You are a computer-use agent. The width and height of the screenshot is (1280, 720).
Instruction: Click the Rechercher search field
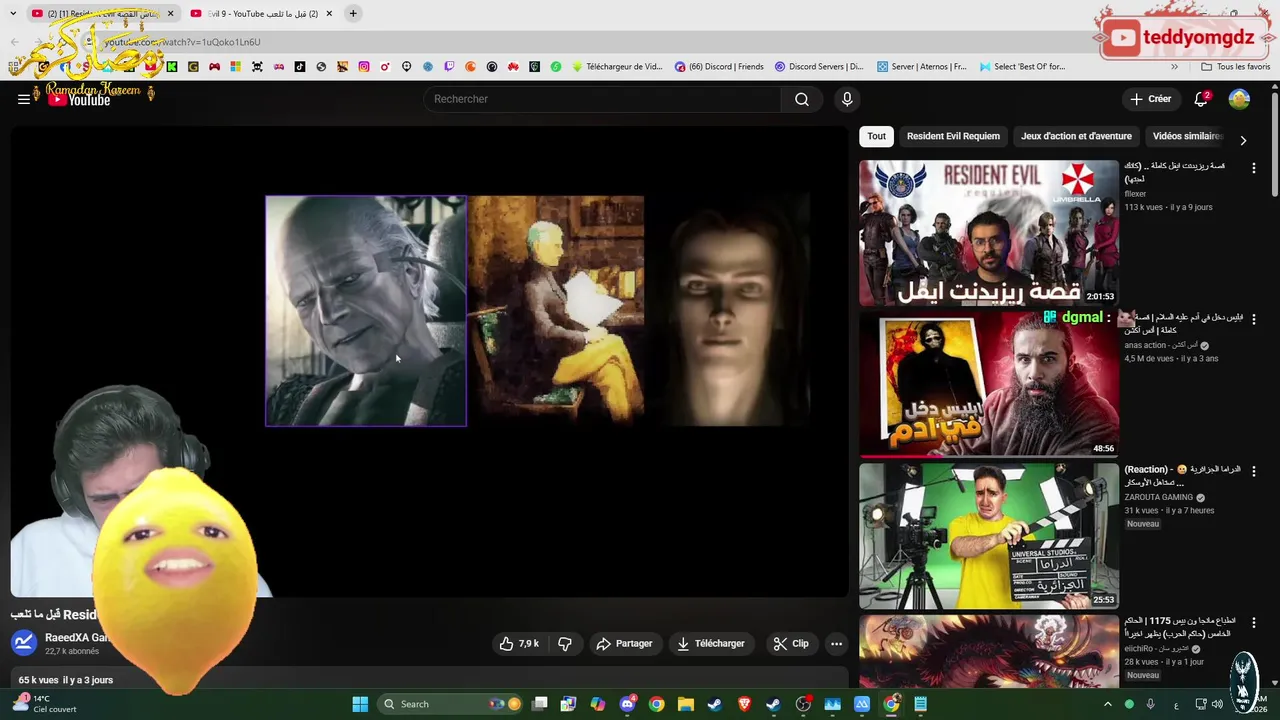coord(603,99)
